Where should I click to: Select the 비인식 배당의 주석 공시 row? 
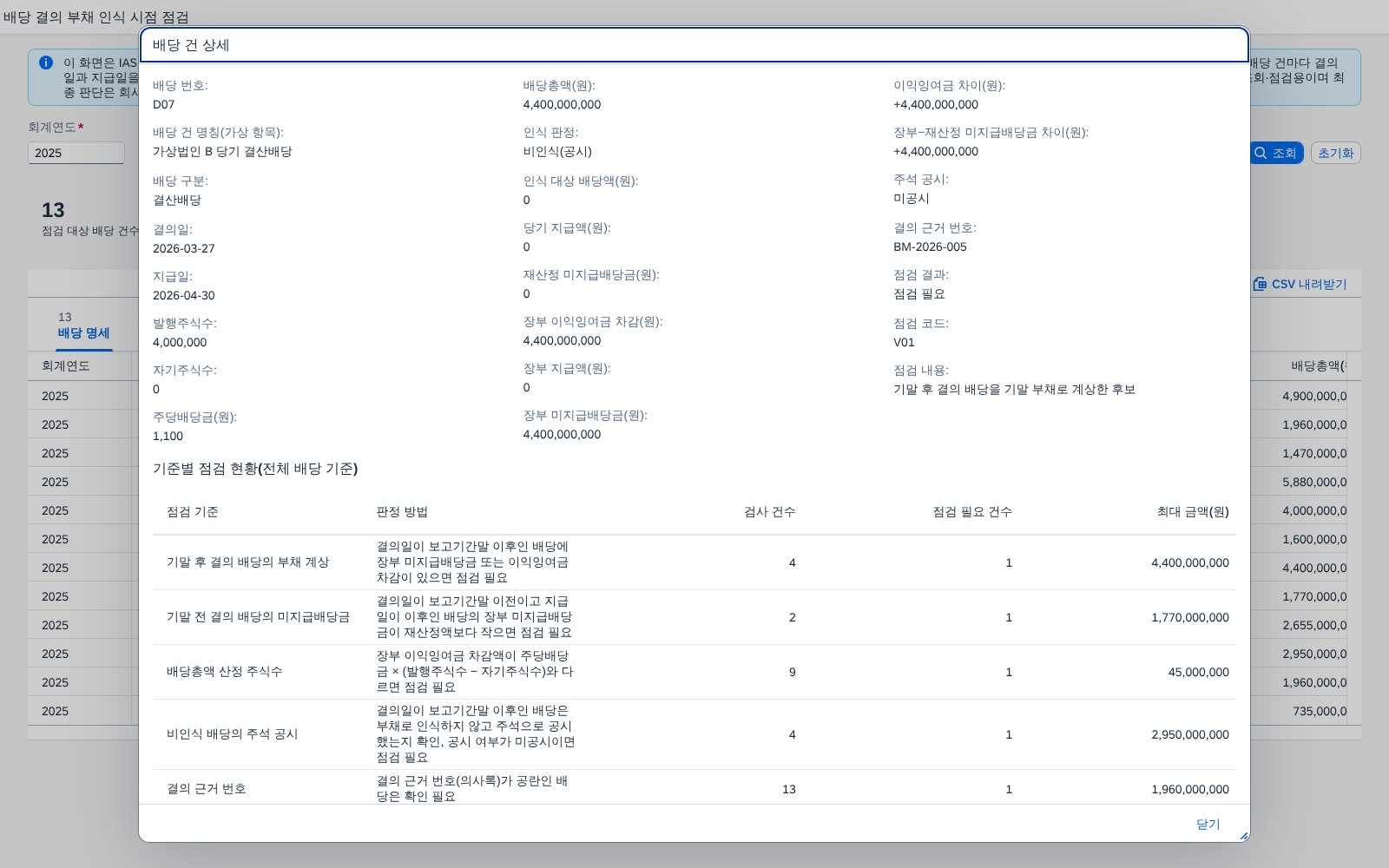pos(694,734)
